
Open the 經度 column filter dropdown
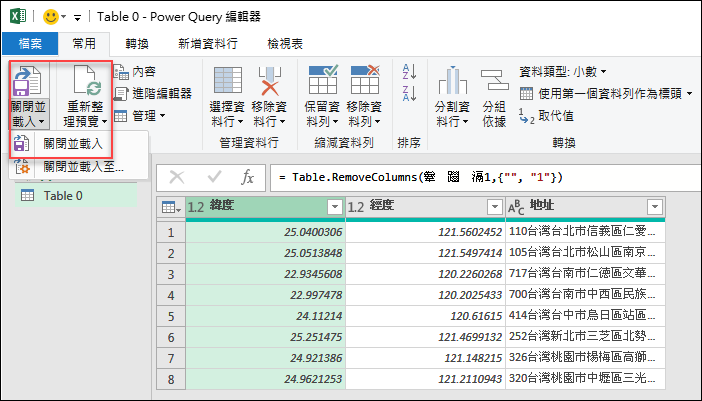coord(495,207)
